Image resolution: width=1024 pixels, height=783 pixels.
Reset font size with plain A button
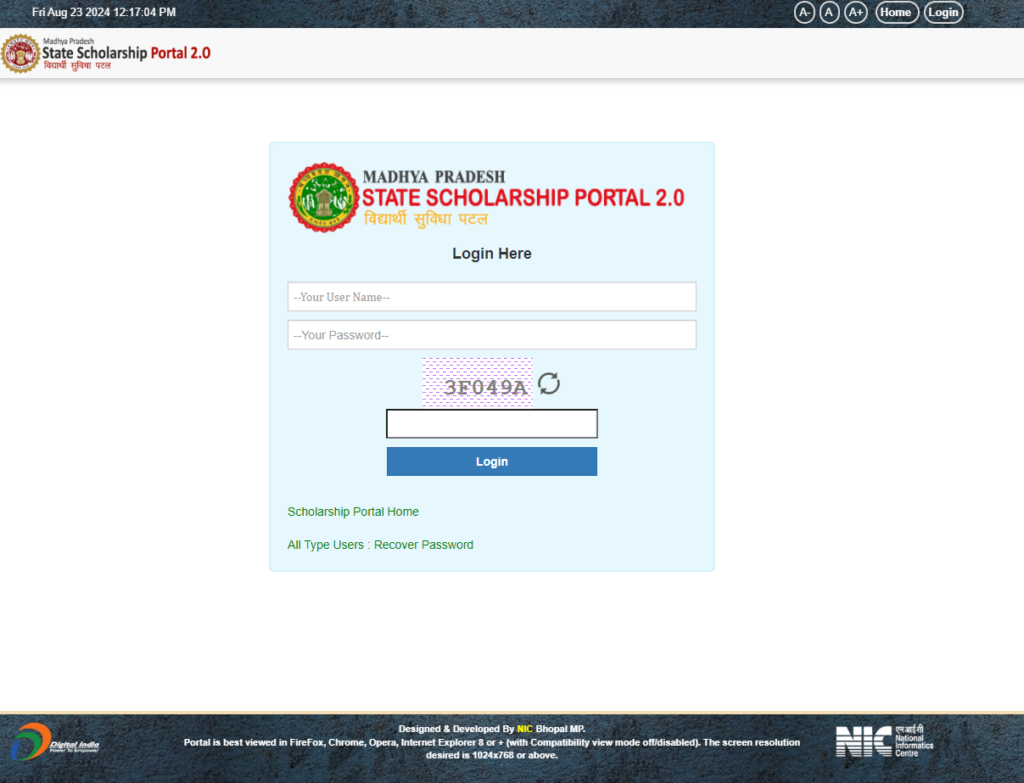pos(829,12)
